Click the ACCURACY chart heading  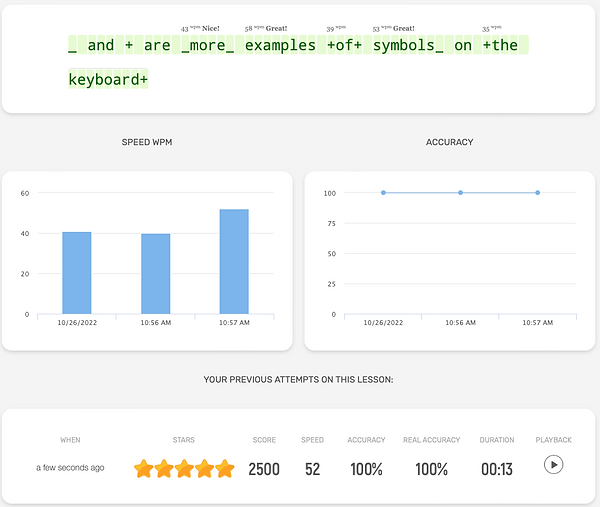(x=449, y=143)
